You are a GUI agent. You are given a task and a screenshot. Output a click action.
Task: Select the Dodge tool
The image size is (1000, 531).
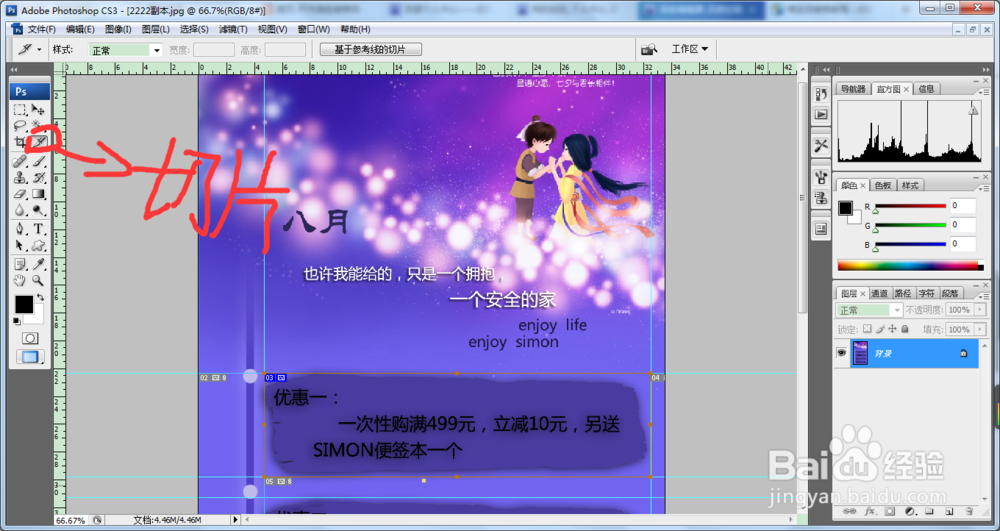click(39, 210)
